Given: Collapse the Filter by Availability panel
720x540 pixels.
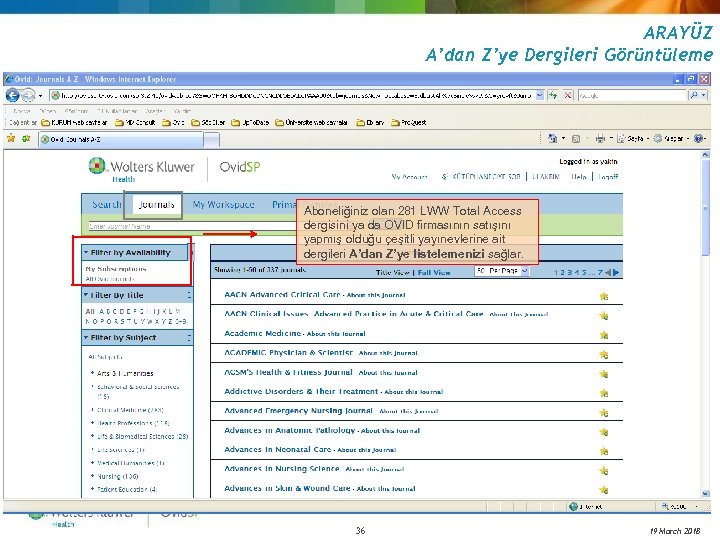Looking at the screenshot, I should coord(86,252).
